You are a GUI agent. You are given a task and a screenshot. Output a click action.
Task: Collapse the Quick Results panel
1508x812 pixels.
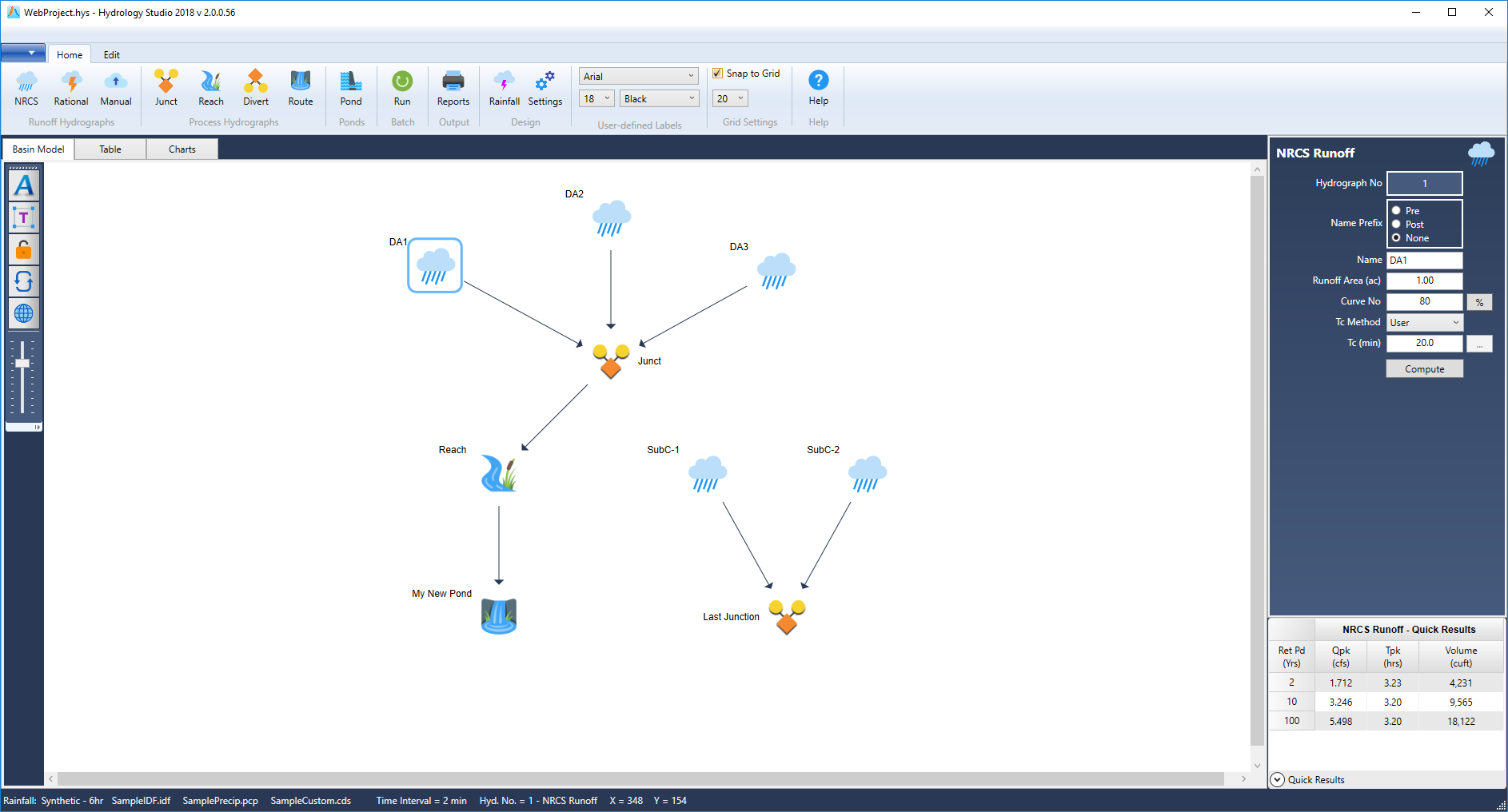(x=1277, y=779)
